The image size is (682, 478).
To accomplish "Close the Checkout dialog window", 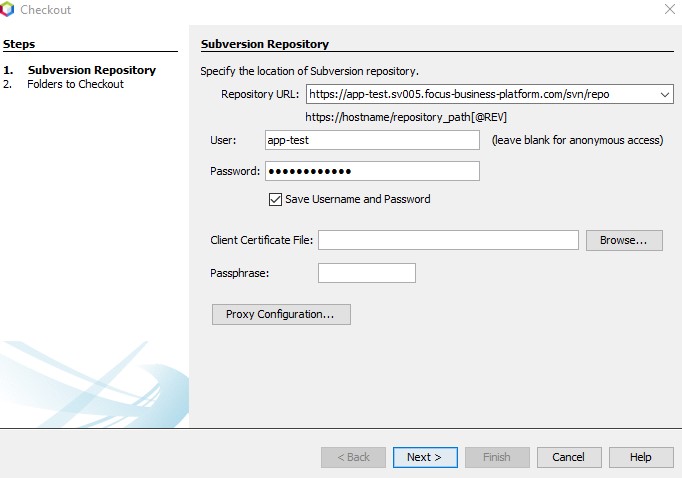I will (670, 9).
